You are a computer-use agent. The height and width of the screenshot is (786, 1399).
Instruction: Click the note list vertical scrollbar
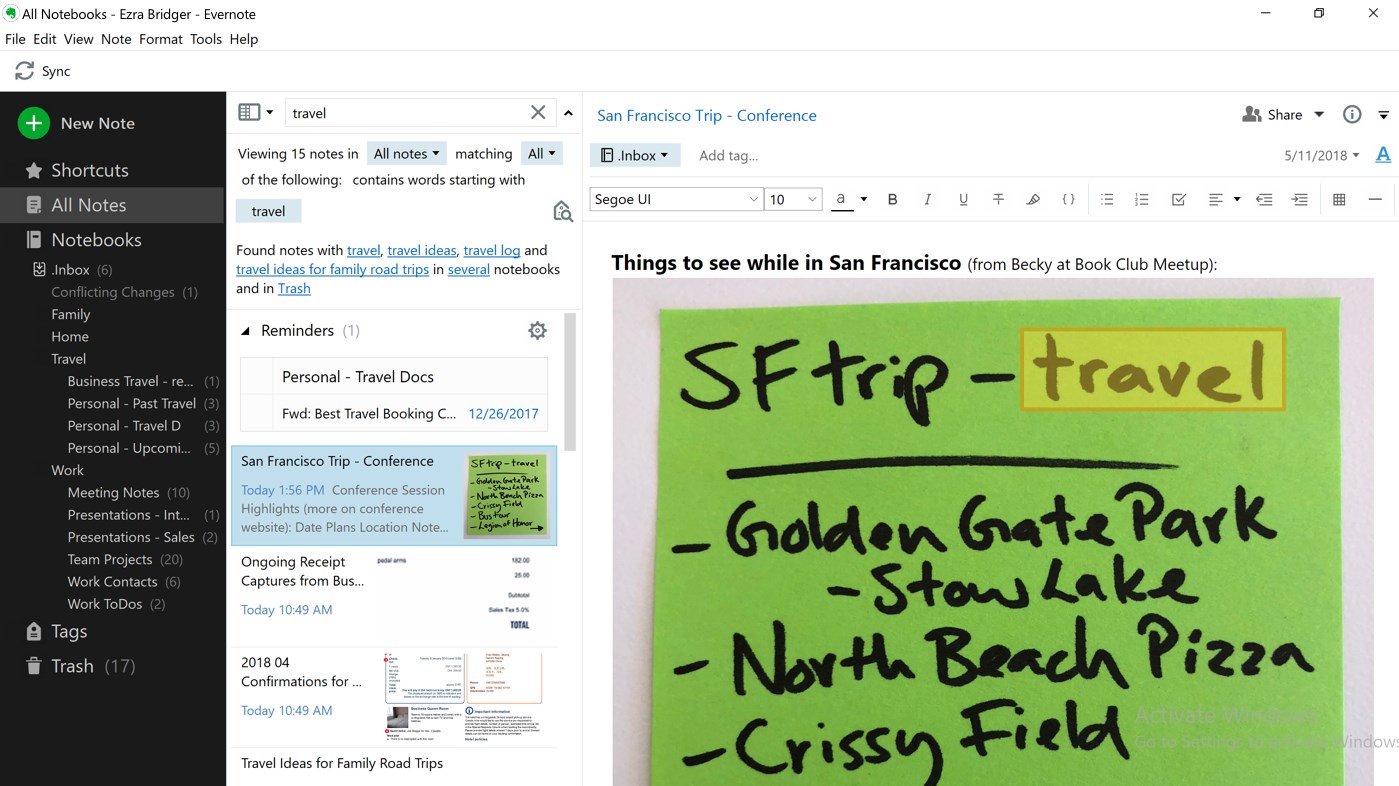point(570,382)
